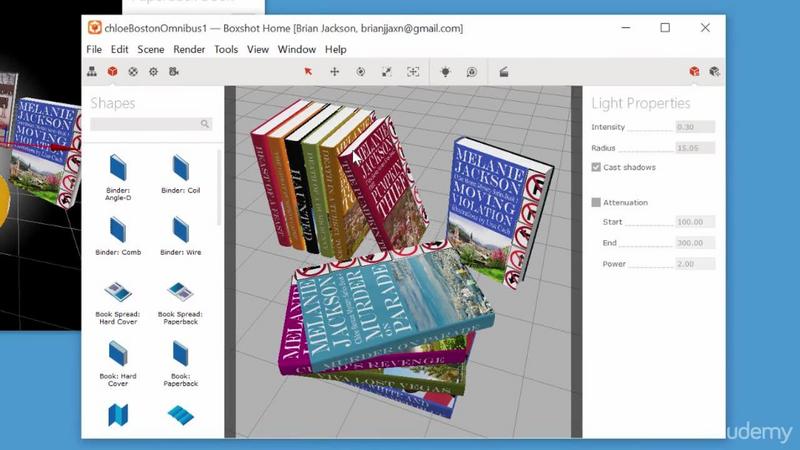The width and height of the screenshot is (800, 450).
Task: Pick the wavy blue sheet shape icon
Action: coord(181,415)
